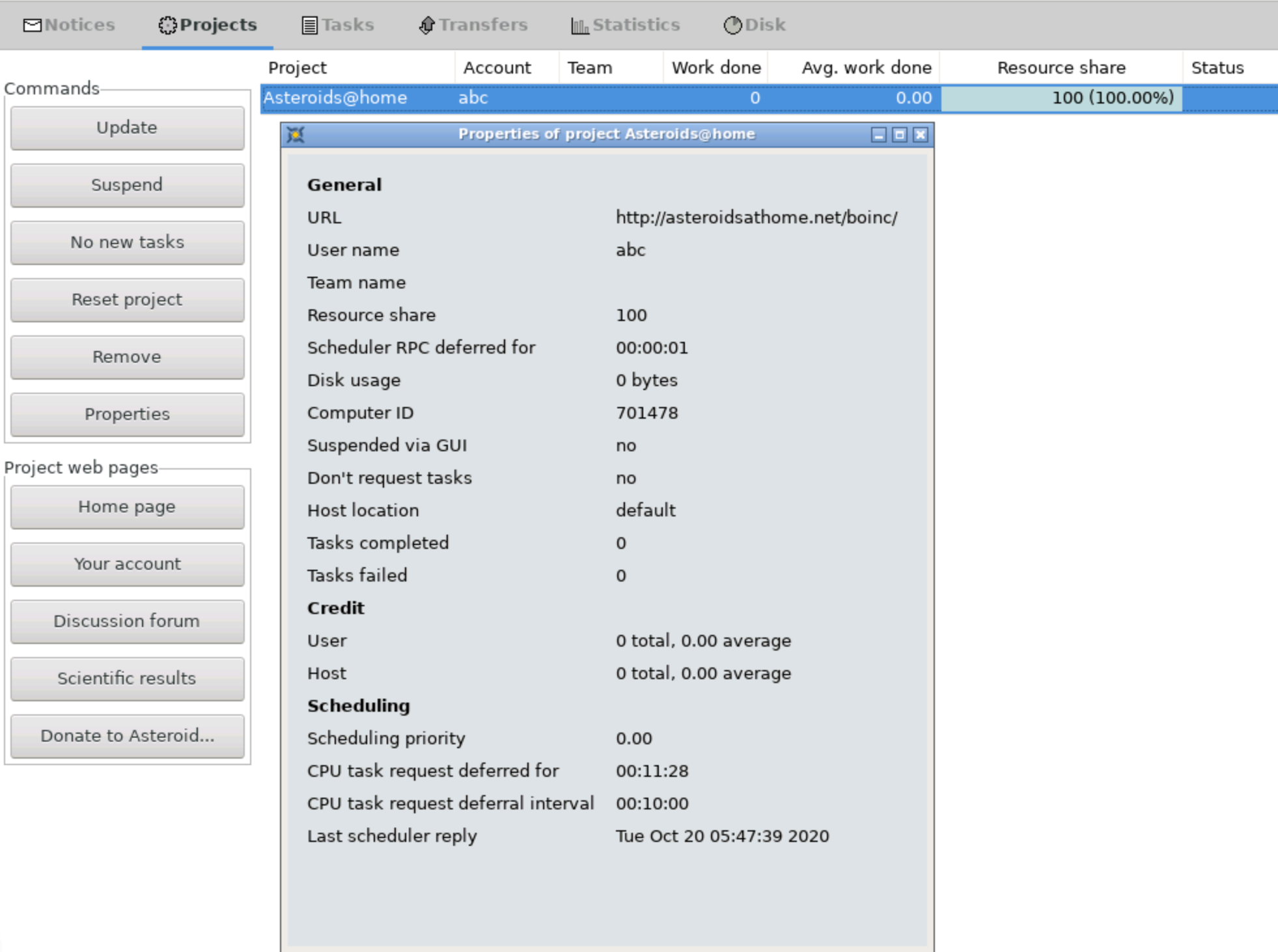Click the Work done value '0' in project row

pyautogui.click(x=755, y=98)
